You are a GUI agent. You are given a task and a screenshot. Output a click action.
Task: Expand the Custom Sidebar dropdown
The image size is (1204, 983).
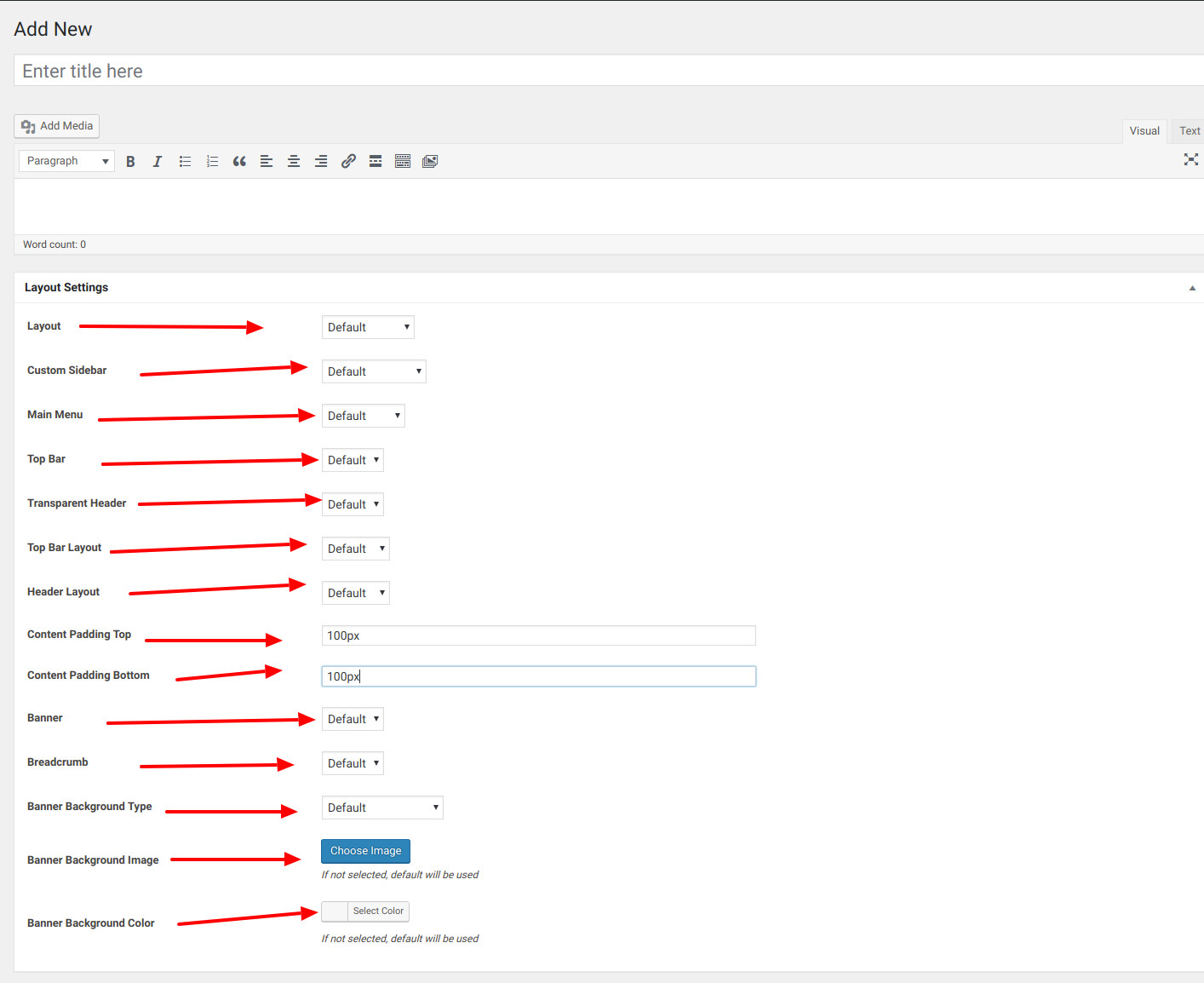[x=374, y=371]
